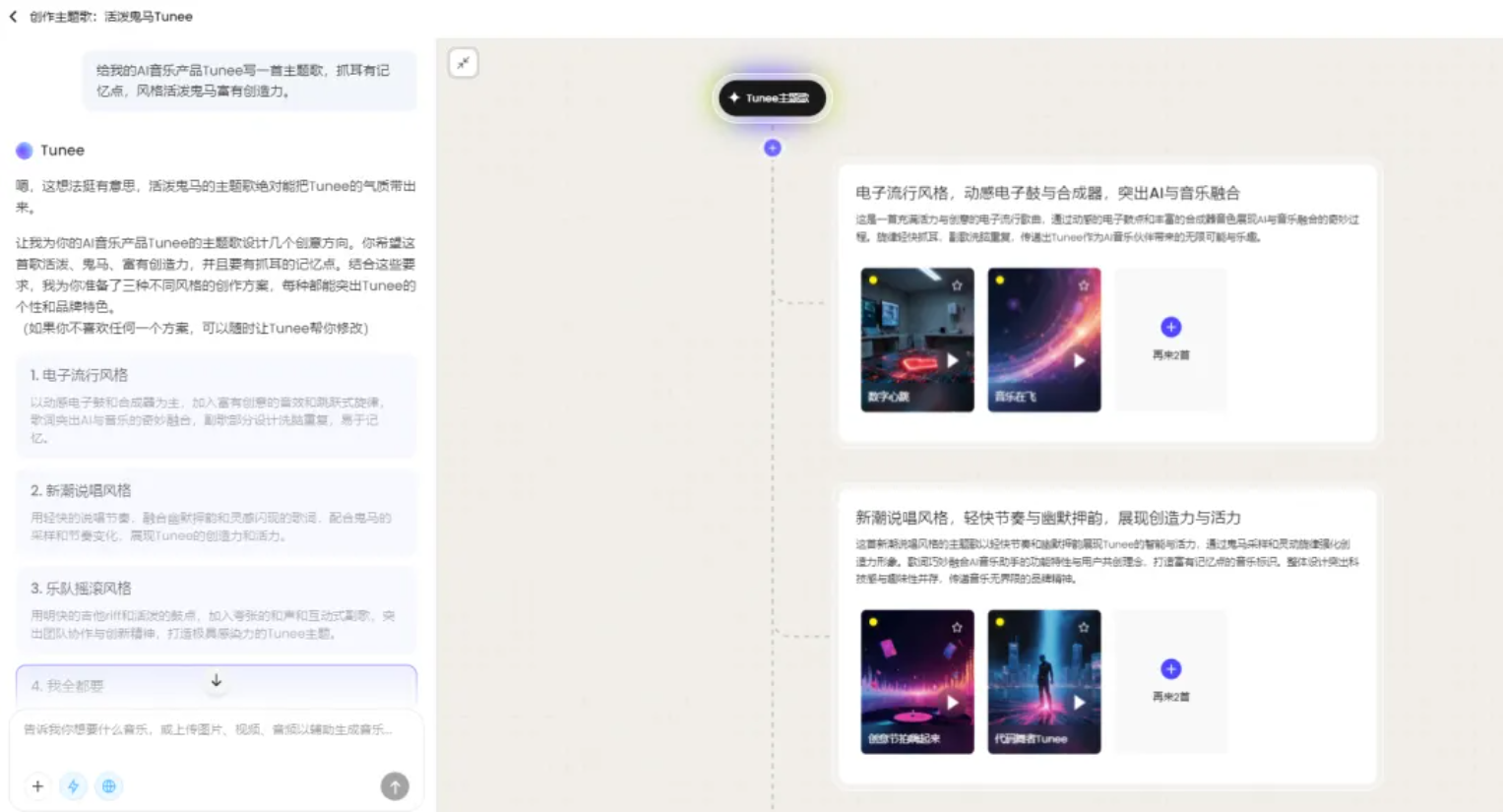
Task: Click the globe icon in the input bar
Action: [108, 786]
